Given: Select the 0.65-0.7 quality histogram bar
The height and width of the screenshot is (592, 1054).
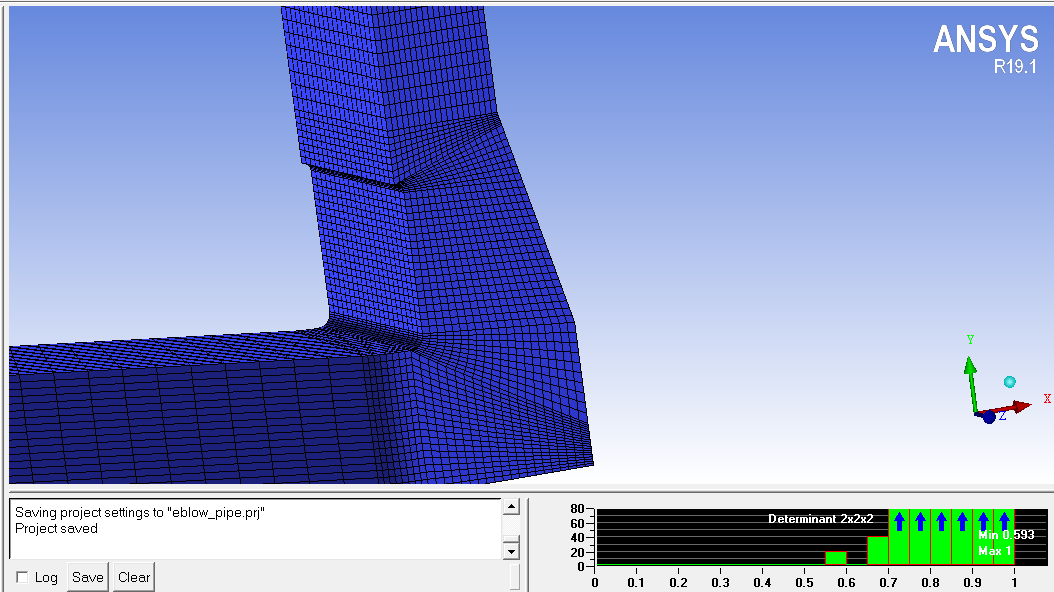Looking at the screenshot, I should (x=878, y=550).
